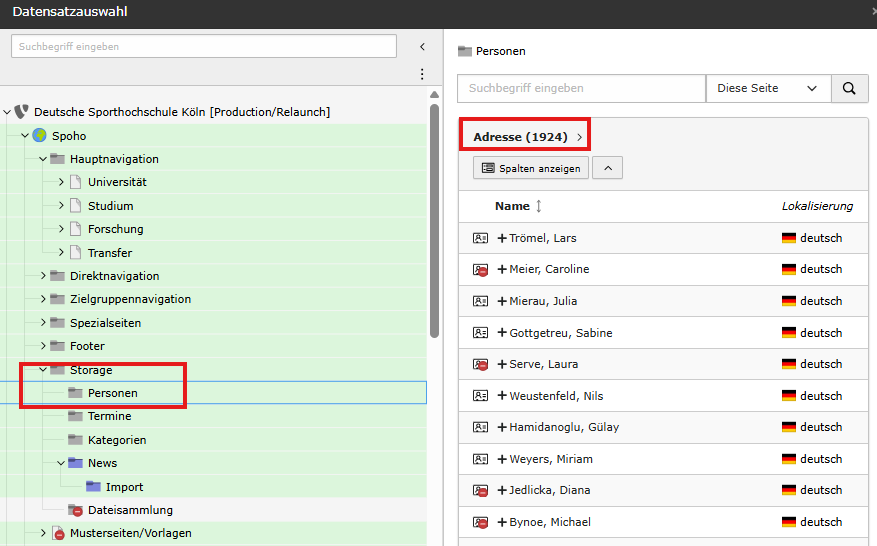Image resolution: width=877 pixels, height=546 pixels.
Task: Click the Dateisammlung folder icon
Action: (x=76, y=510)
